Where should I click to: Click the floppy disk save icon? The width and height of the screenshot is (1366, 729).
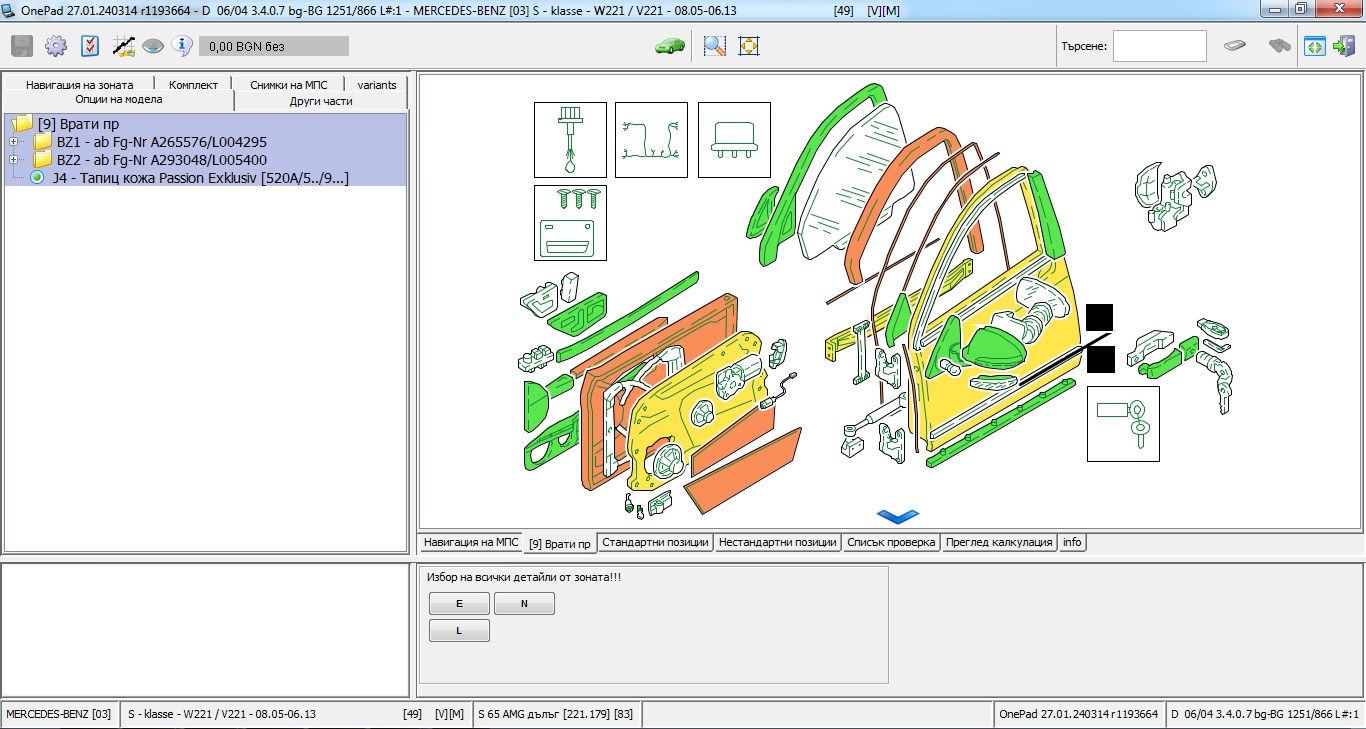(22, 46)
